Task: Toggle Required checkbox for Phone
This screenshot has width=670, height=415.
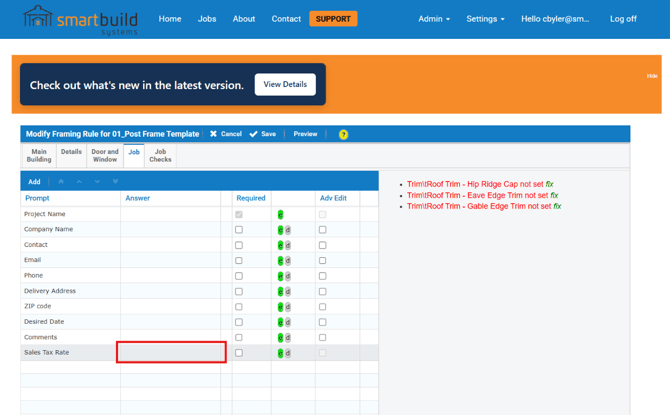Action: point(239,276)
